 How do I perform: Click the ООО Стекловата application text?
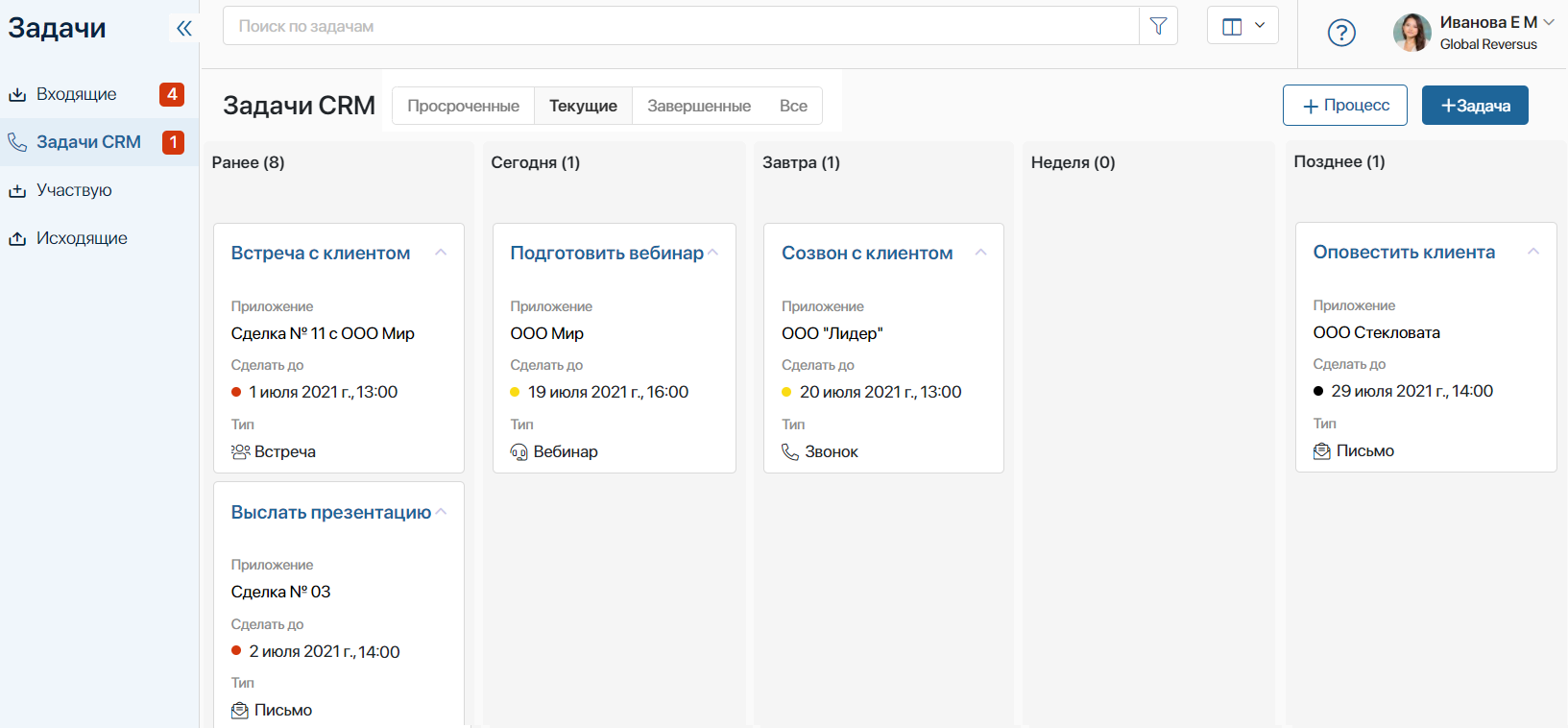pos(1376,332)
